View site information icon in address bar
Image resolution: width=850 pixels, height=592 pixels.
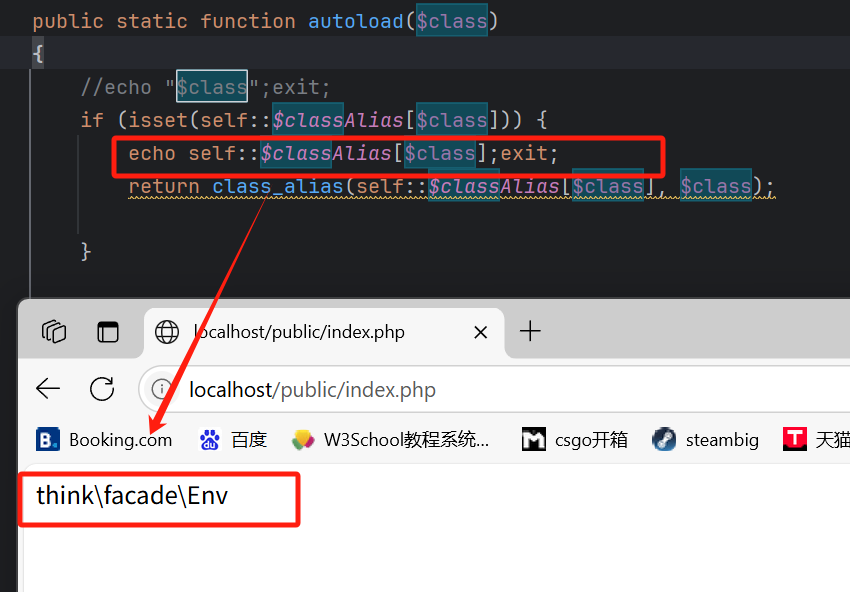click(162, 389)
